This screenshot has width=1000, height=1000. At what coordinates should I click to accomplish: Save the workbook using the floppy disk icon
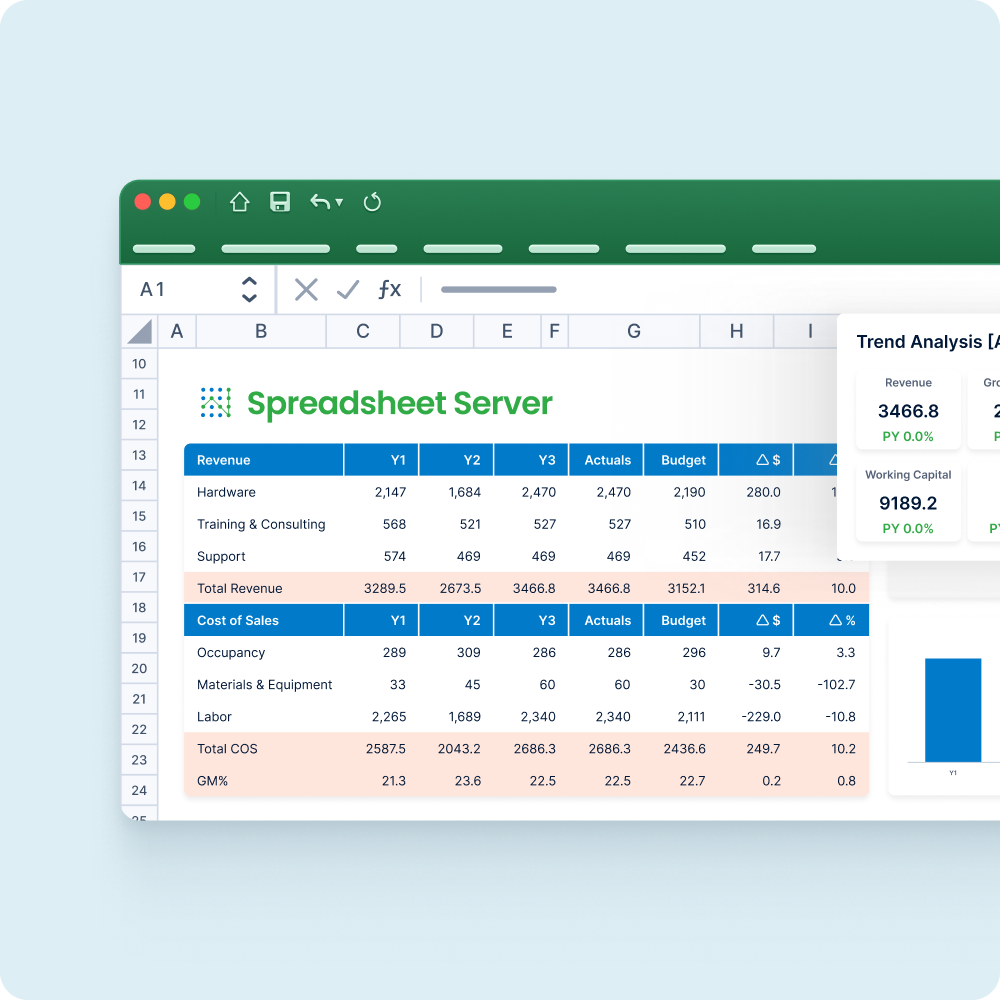pyautogui.click(x=279, y=201)
